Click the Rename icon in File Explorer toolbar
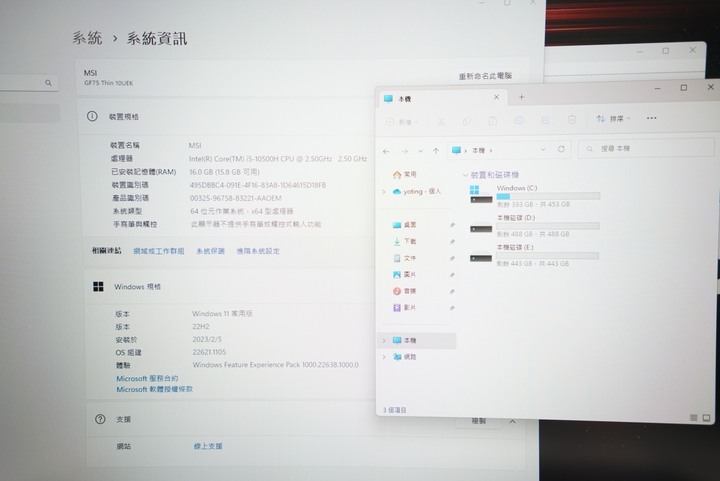The width and height of the screenshot is (720, 481). [x=519, y=121]
